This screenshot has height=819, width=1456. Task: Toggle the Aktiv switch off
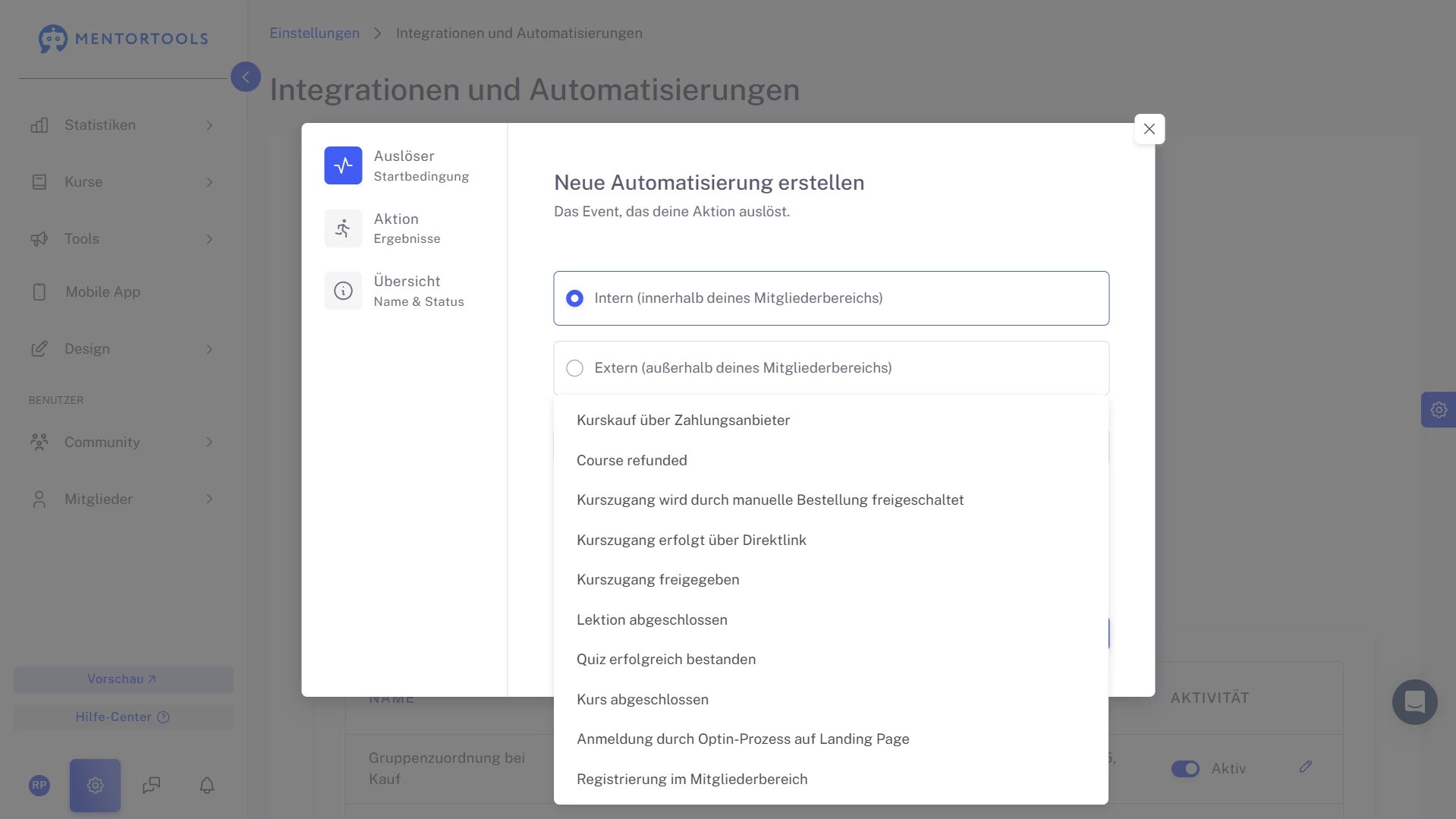tap(1184, 769)
